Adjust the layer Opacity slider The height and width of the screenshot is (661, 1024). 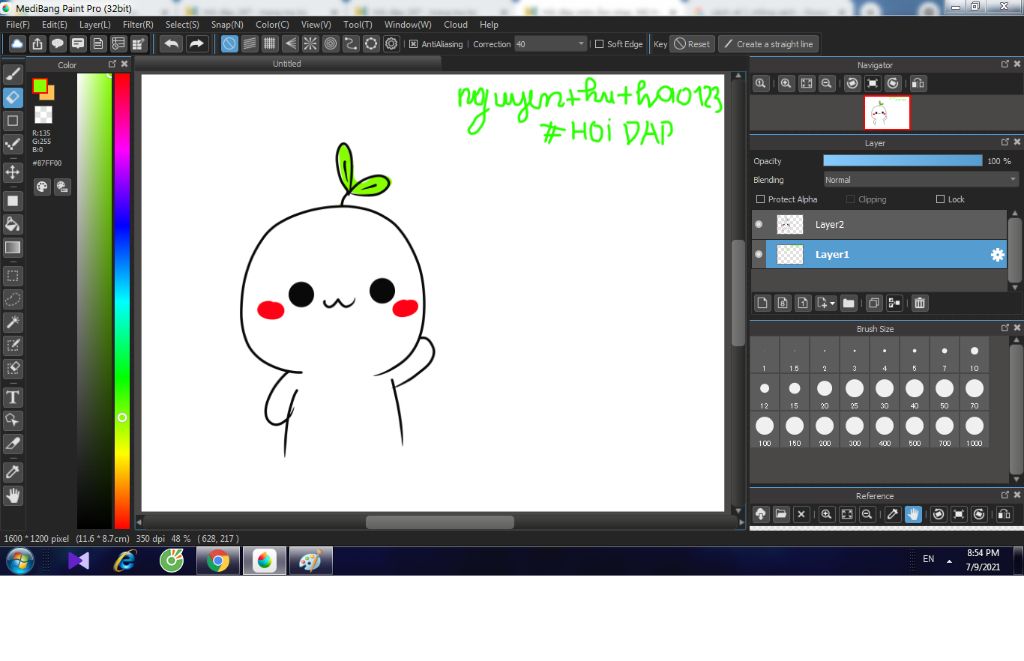(x=903, y=161)
